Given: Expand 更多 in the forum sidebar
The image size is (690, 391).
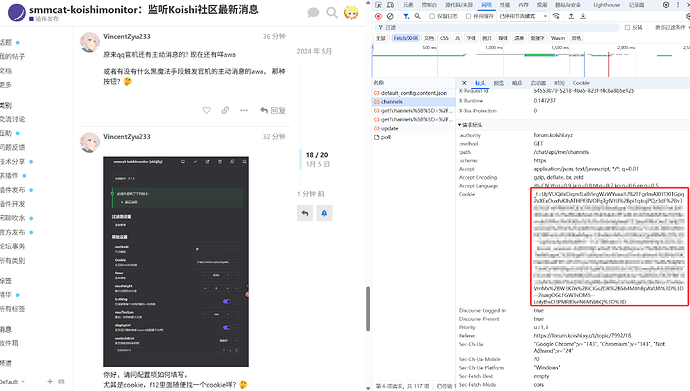Looking at the screenshot, I should coord(6,84).
